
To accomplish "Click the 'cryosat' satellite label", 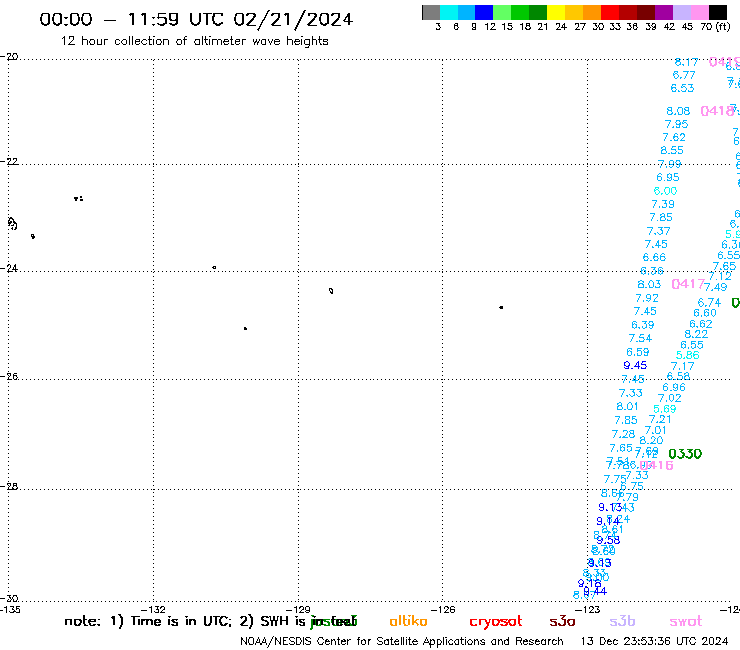I will (496, 622).
